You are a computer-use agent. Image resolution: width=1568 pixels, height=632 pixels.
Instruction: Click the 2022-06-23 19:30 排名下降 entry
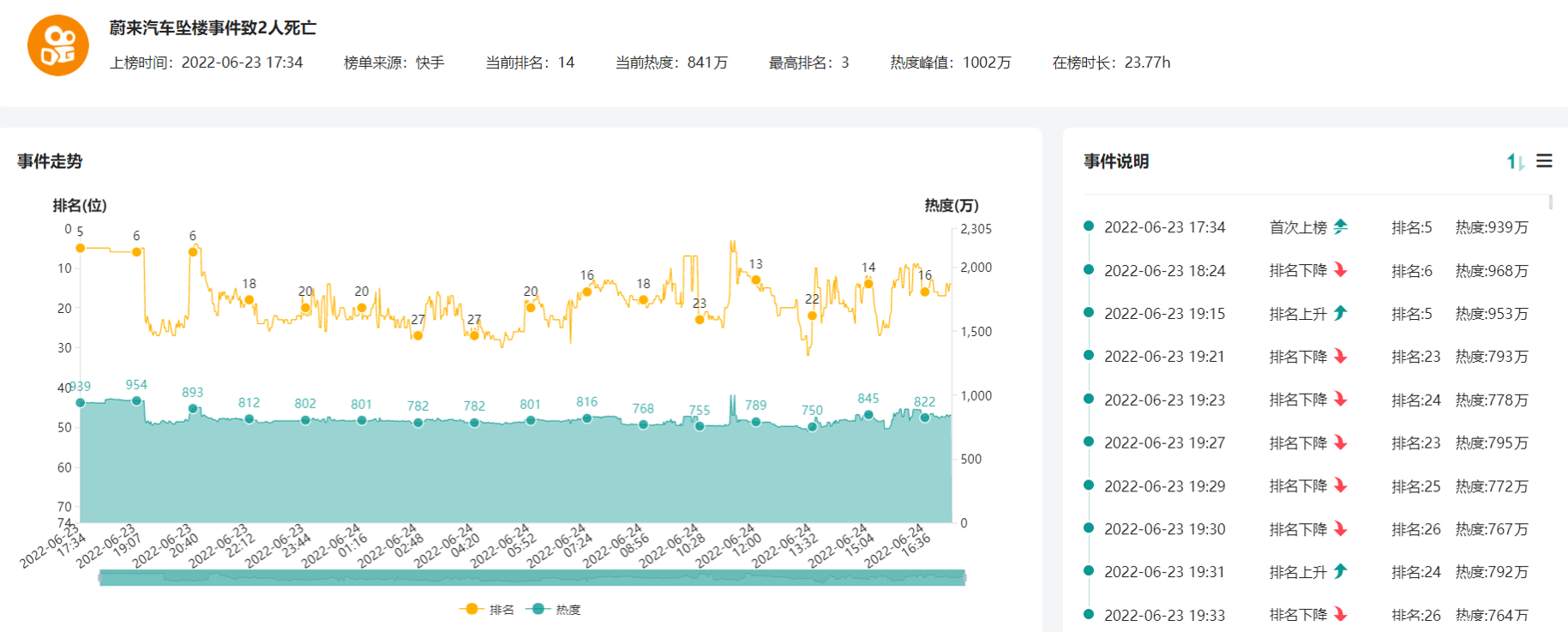click(x=1298, y=529)
